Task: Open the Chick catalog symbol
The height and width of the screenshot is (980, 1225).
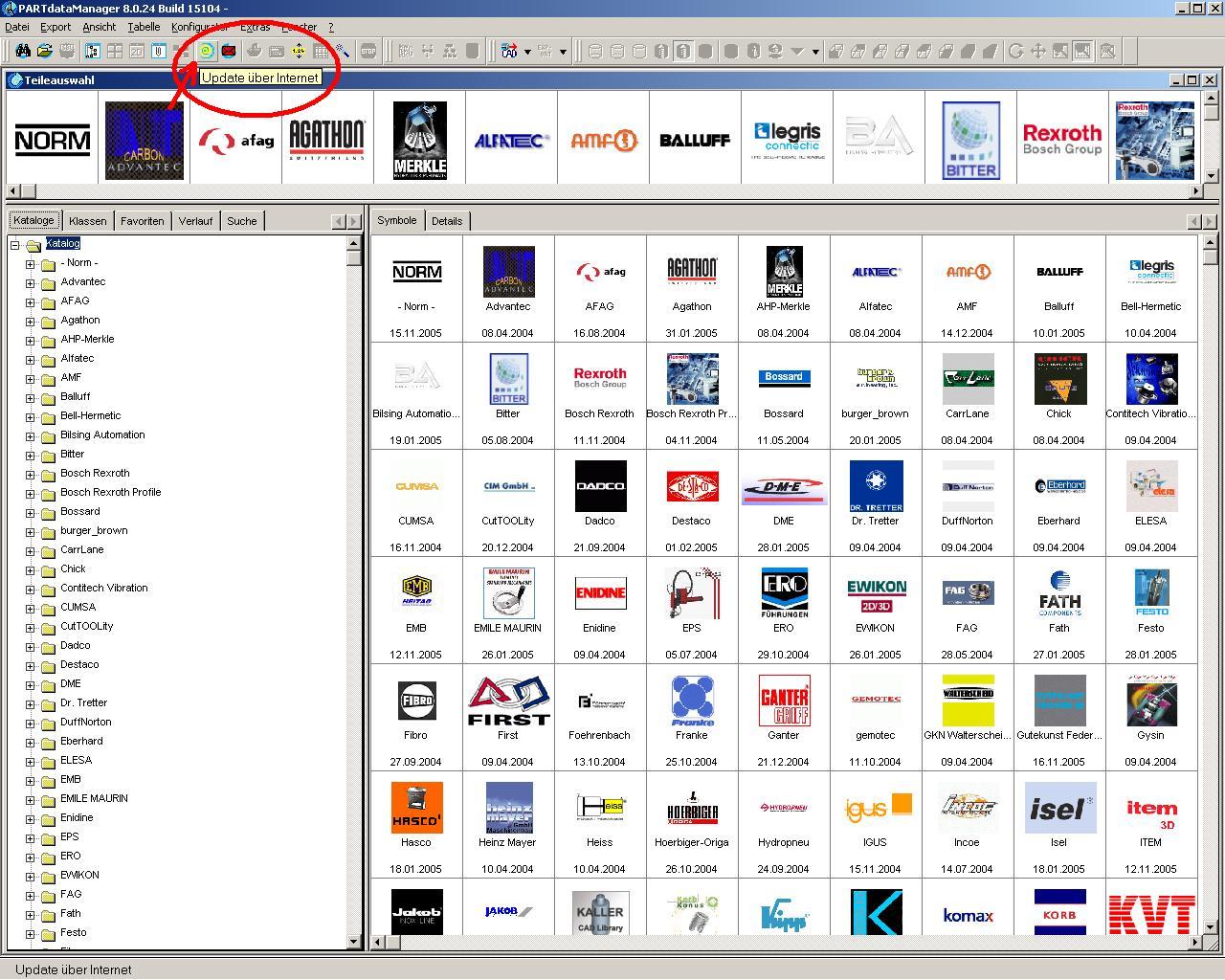Action: tap(1059, 380)
